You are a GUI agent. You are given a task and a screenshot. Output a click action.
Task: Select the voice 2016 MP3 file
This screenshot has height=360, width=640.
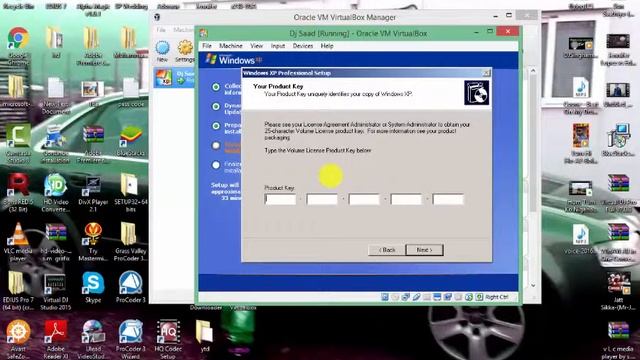pyautogui.click(x=580, y=239)
